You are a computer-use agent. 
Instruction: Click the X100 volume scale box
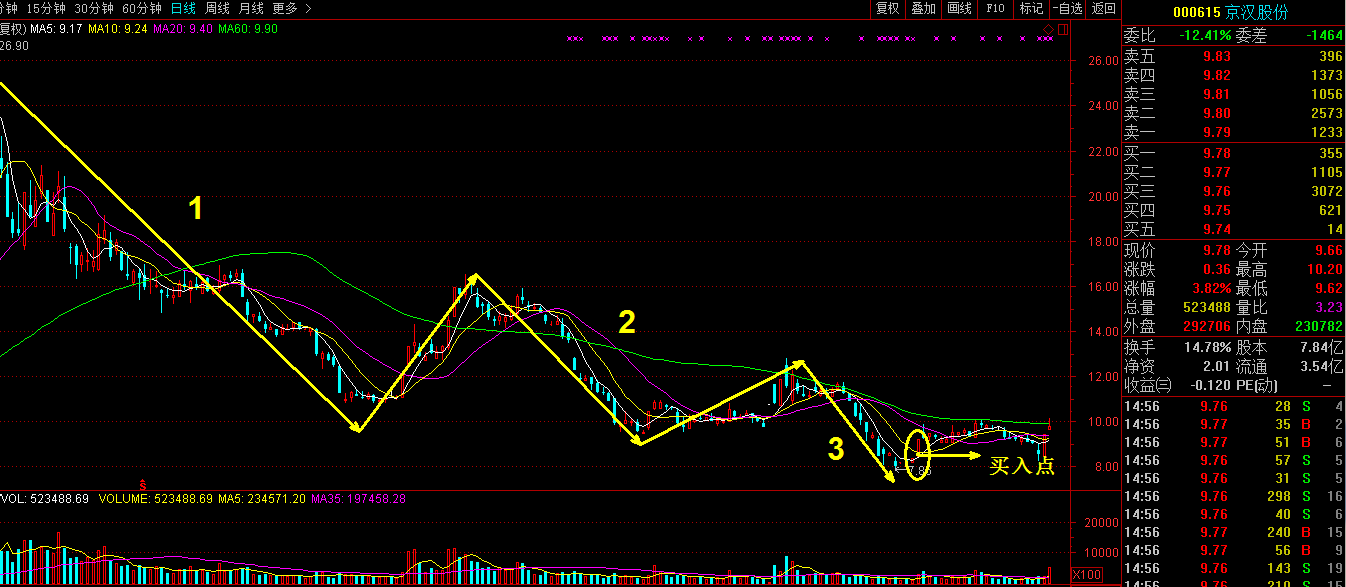click(1084, 575)
